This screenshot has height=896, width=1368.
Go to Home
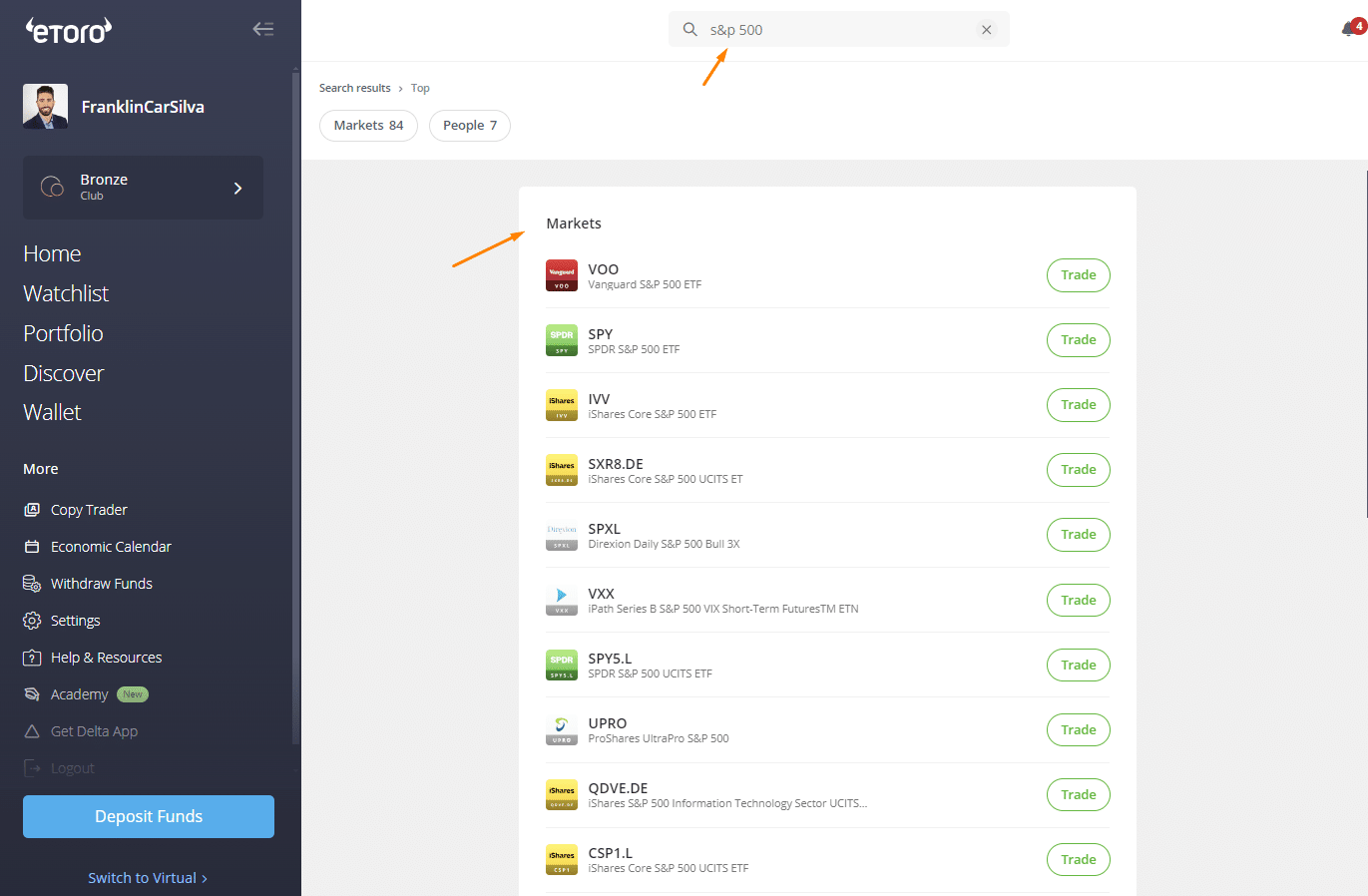[52, 253]
